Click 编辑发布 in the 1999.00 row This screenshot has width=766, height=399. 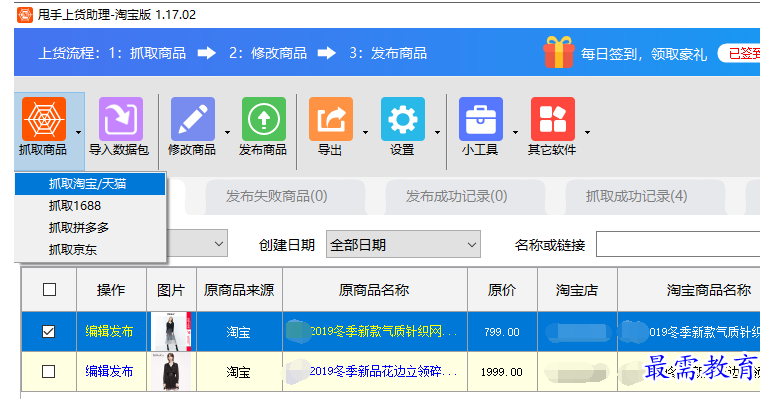click(x=109, y=371)
